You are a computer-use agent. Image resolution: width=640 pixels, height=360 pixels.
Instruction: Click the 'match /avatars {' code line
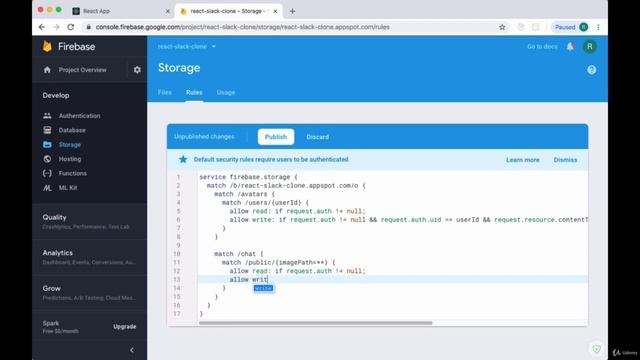pyautogui.click(x=244, y=194)
